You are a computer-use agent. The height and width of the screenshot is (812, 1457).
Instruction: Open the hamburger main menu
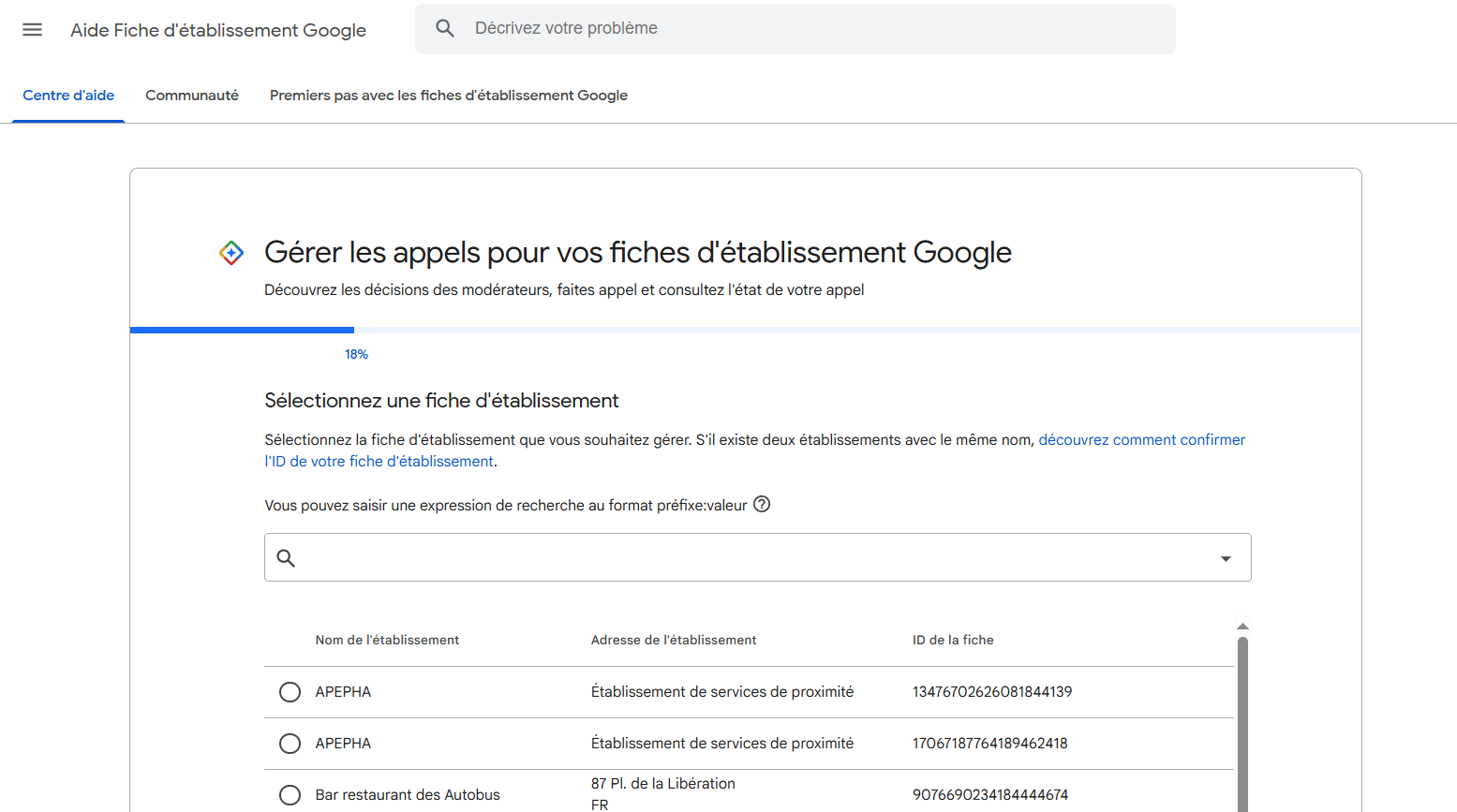point(32,29)
